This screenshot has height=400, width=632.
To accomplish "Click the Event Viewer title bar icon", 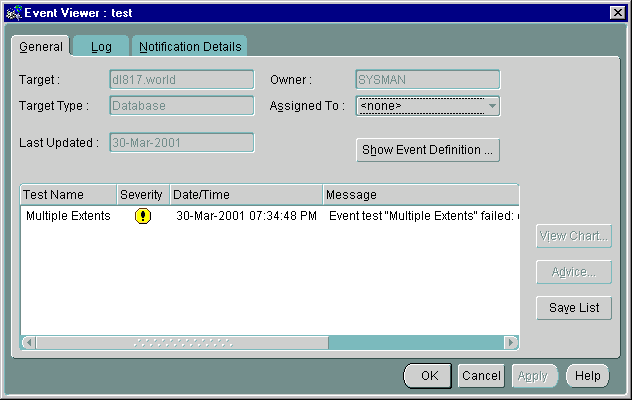I will pyautogui.click(x=12, y=12).
